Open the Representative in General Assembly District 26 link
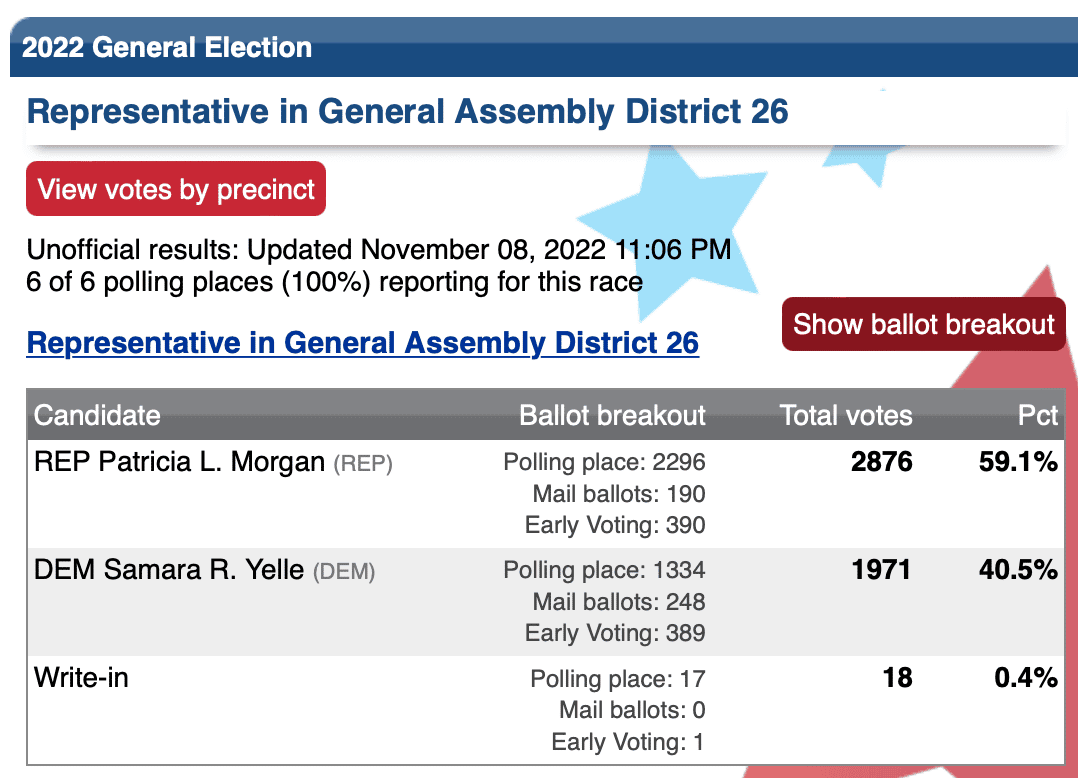1078x778 pixels. pyautogui.click(x=362, y=342)
